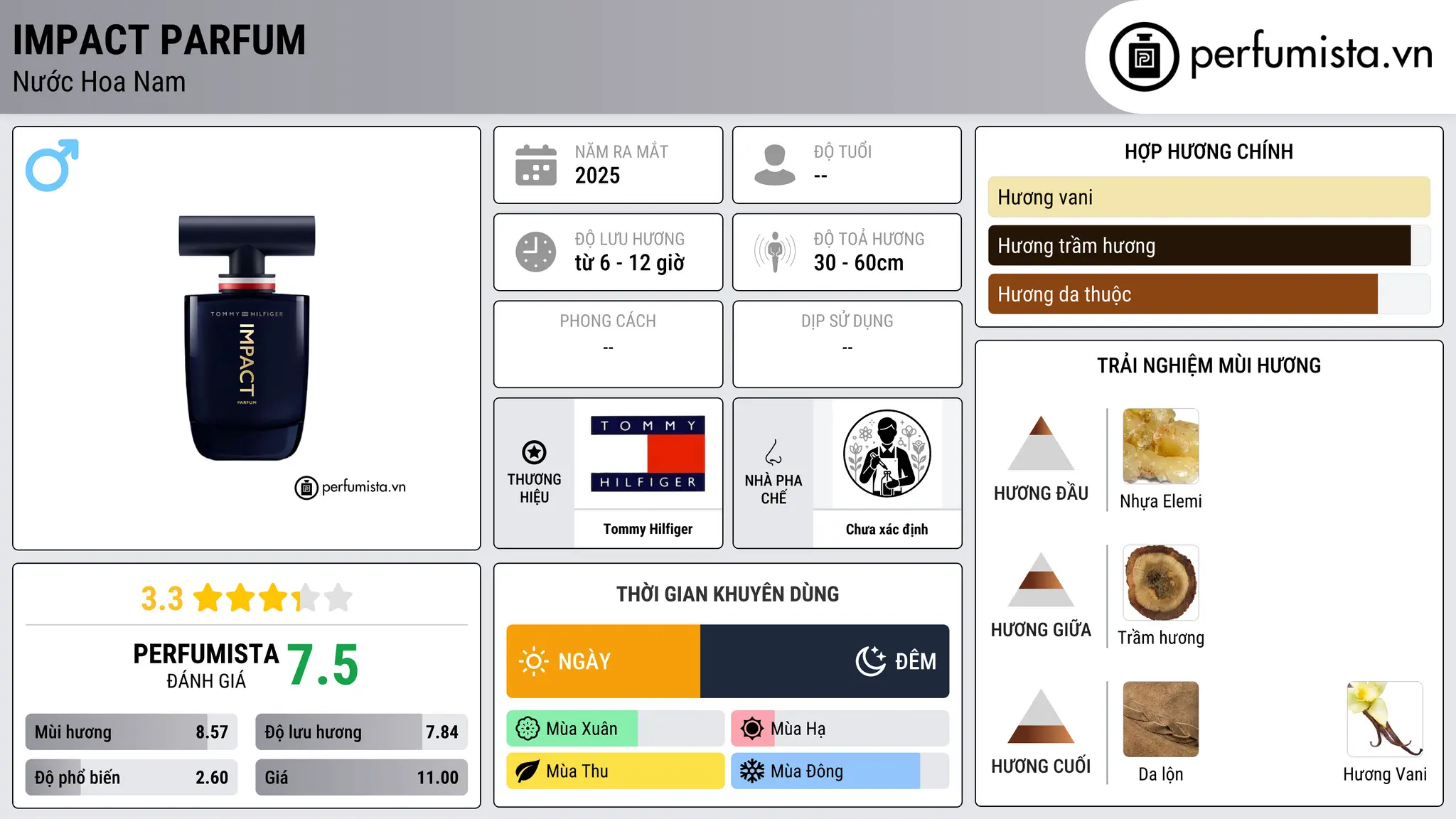Click the HƯƠNG CUỐI base notes label
Image resolution: width=1456 pixels, height=819 pixels.
[x=1041, y=766]
